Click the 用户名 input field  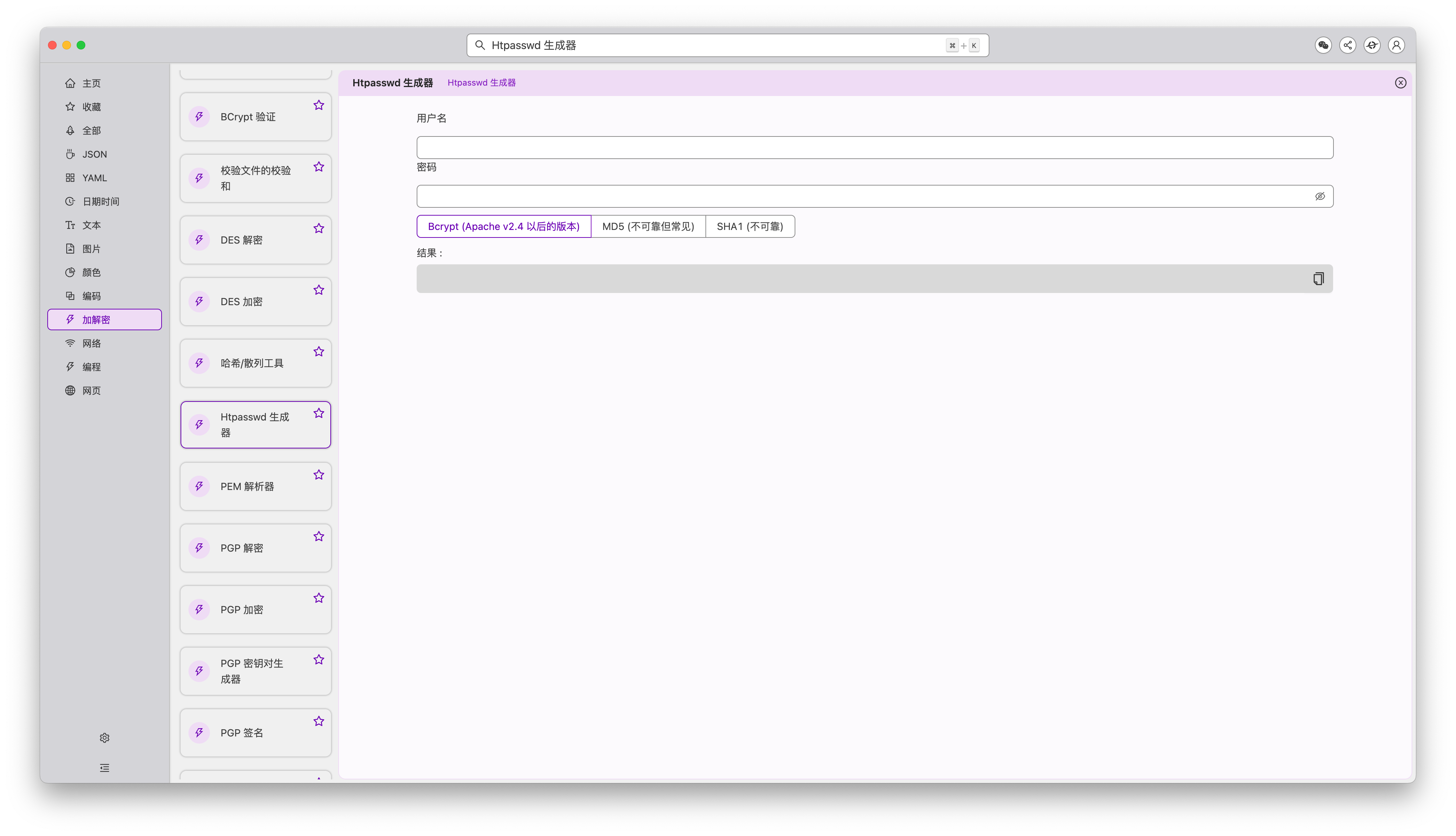click(x=875, y=148)
